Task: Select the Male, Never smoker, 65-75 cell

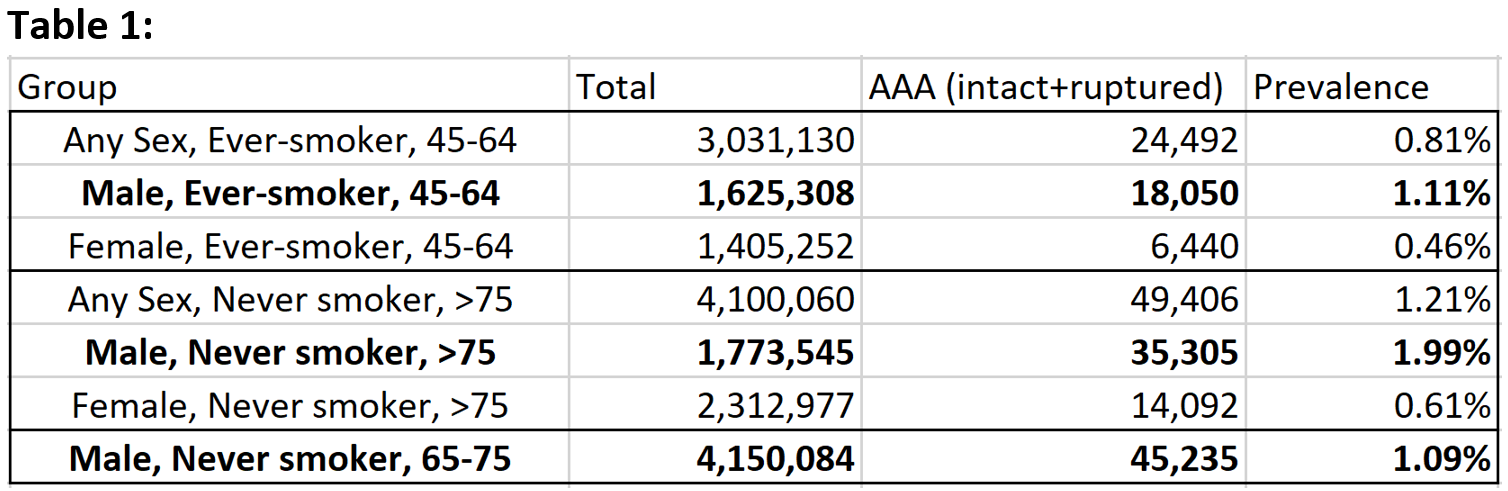Action: tap(290, 458)
